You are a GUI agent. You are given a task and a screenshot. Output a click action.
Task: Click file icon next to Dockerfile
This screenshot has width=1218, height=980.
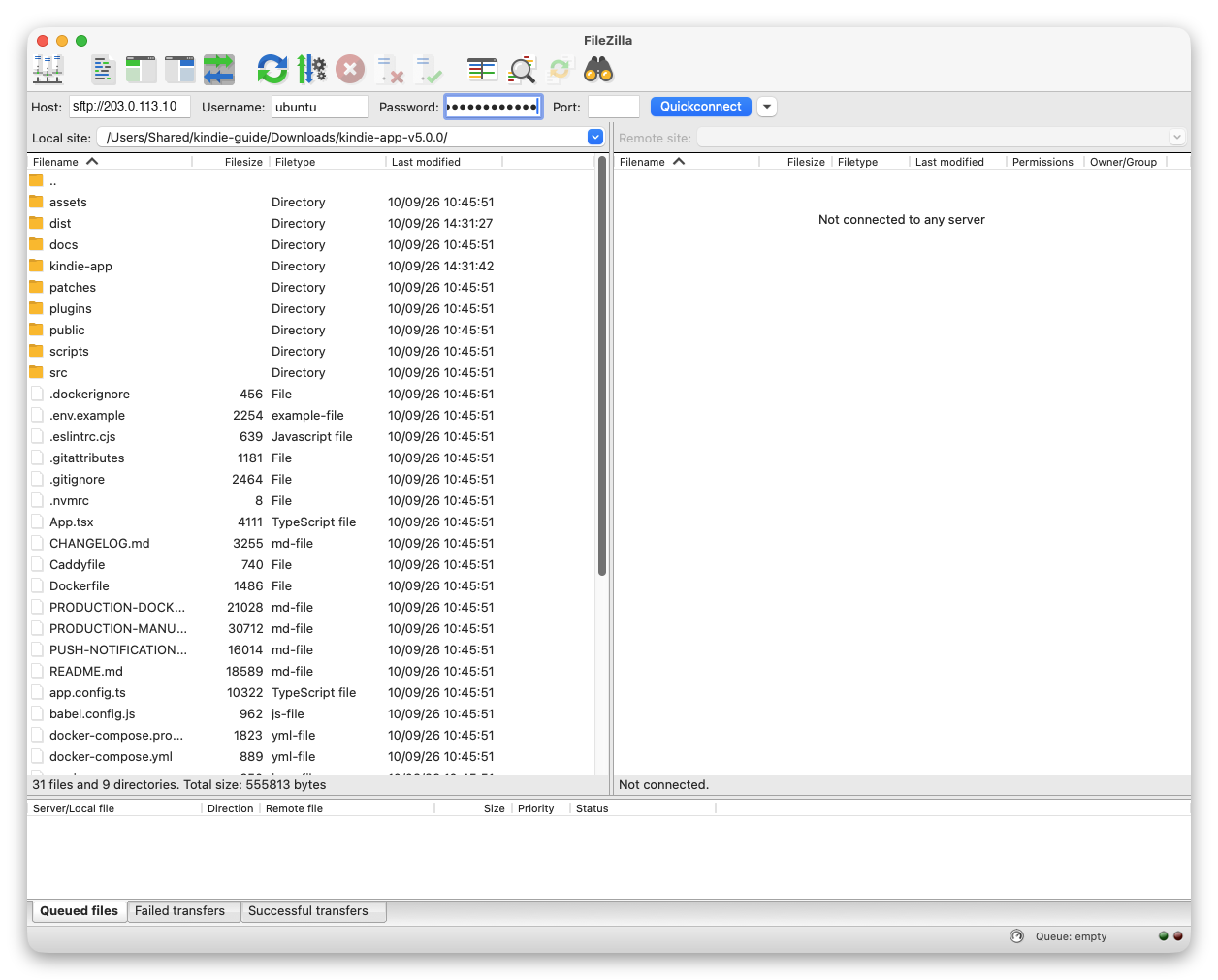click(x=37, y=585)
